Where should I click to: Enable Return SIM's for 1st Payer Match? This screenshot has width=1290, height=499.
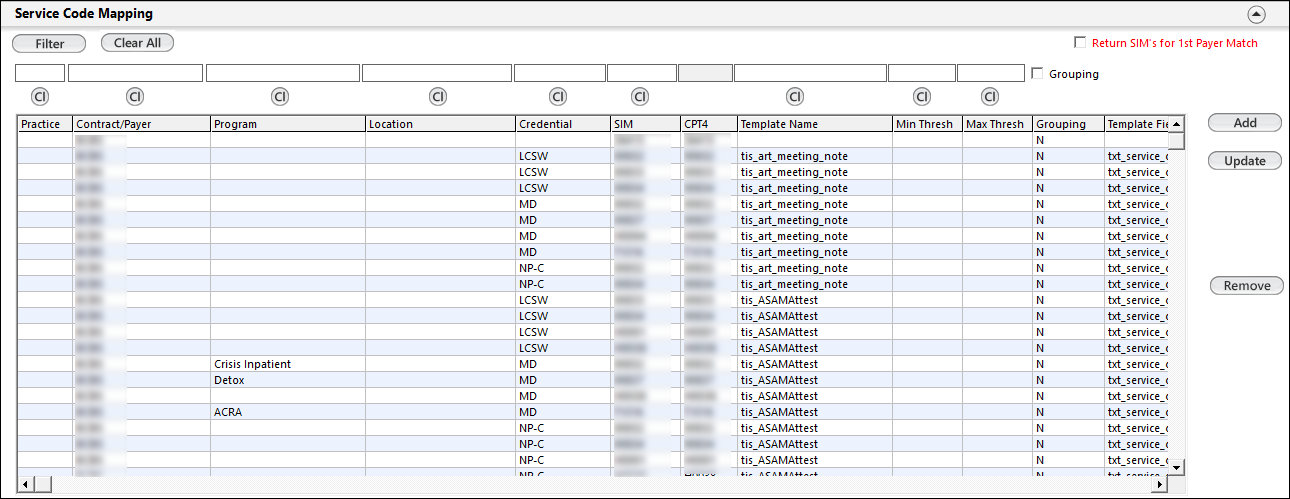(1079, 43)
